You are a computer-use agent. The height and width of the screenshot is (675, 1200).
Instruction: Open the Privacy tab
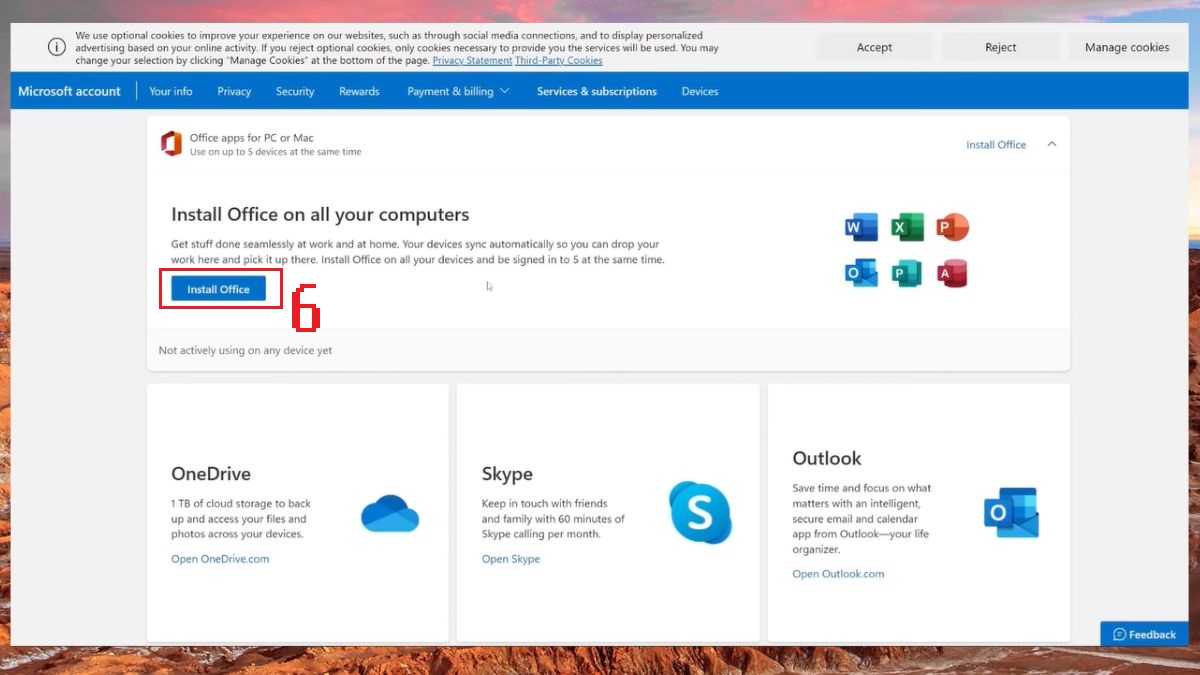click(234, 91)
